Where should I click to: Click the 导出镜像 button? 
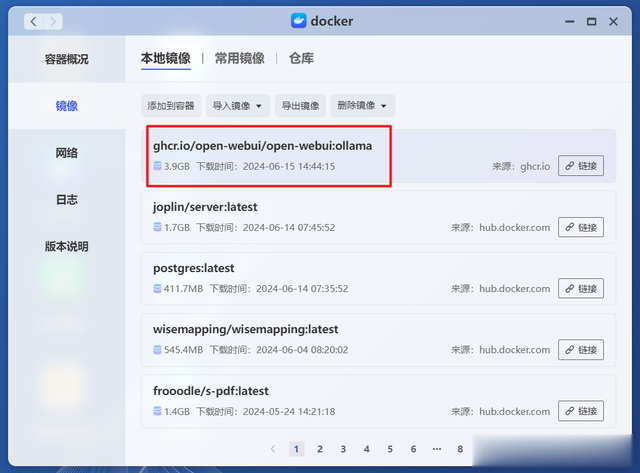(x=300, y=106)
